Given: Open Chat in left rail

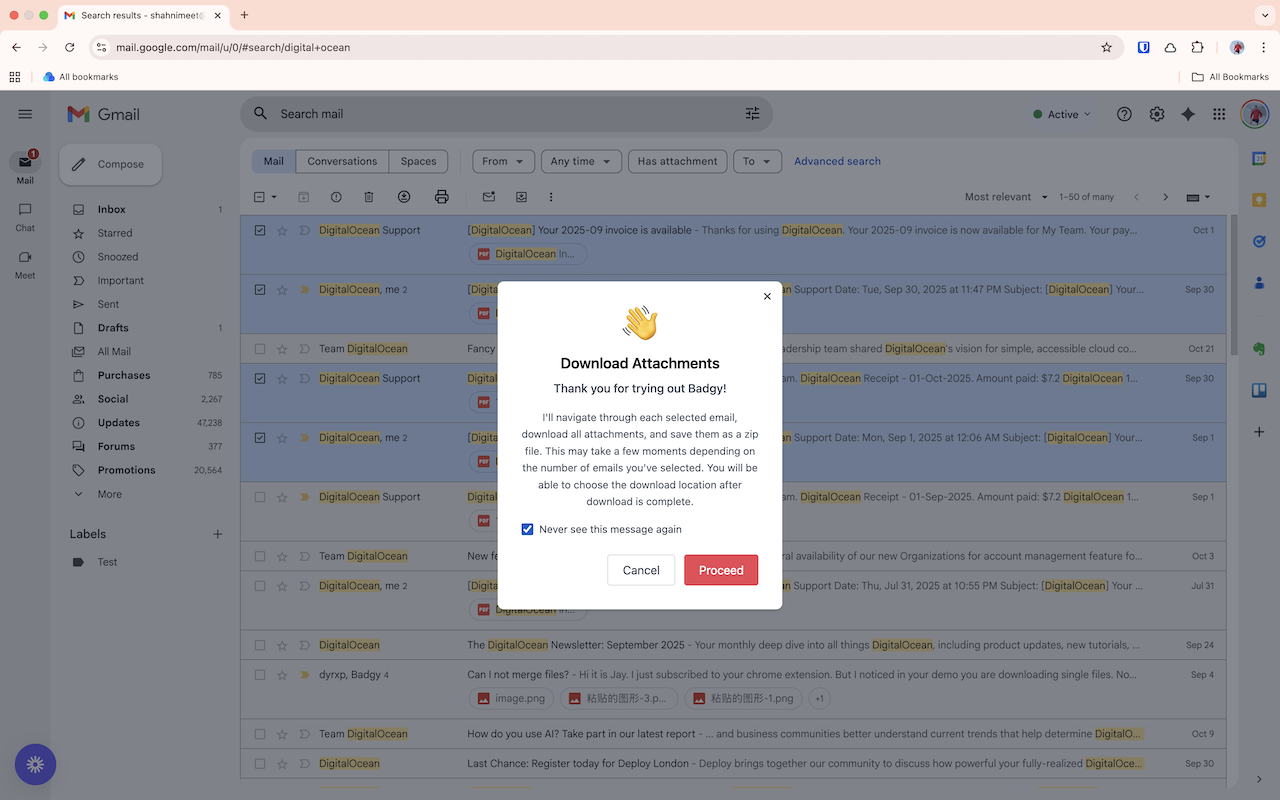Looking at the screenshot, I should (25, 216).
